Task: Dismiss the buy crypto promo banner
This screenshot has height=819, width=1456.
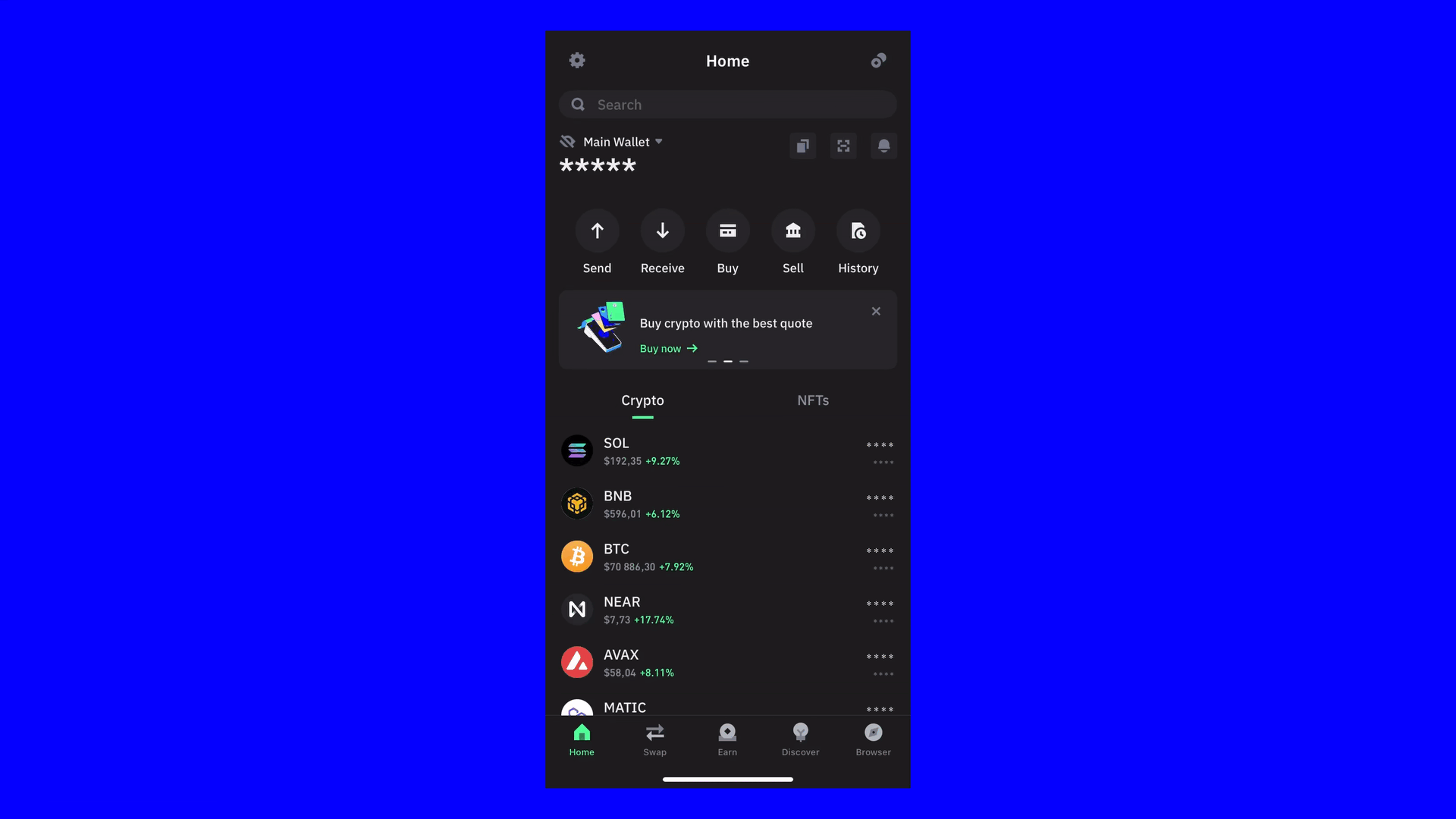Action: coord(876,312)
